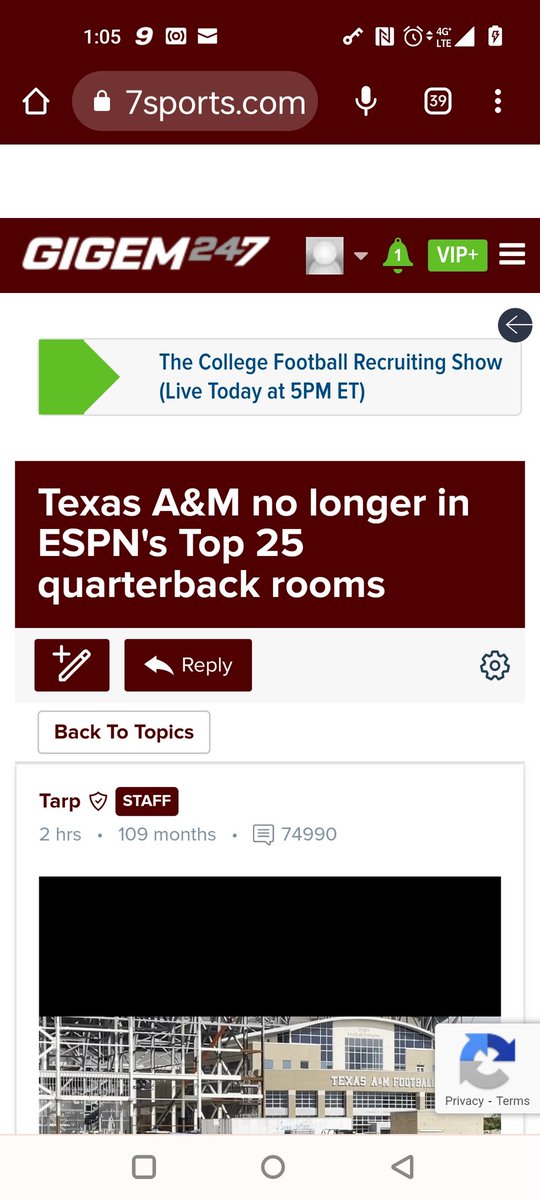This screenshot has height=1200, width=540.
Task: Click the Back To Topics button
Action: (124, 732)
